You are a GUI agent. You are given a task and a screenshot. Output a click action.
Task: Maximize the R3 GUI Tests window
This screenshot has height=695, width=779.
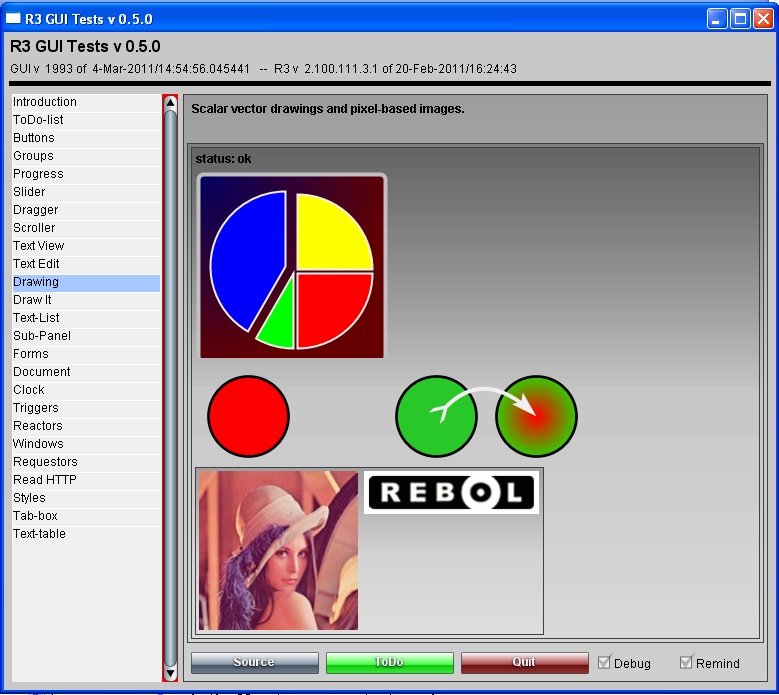click(740, 19)
